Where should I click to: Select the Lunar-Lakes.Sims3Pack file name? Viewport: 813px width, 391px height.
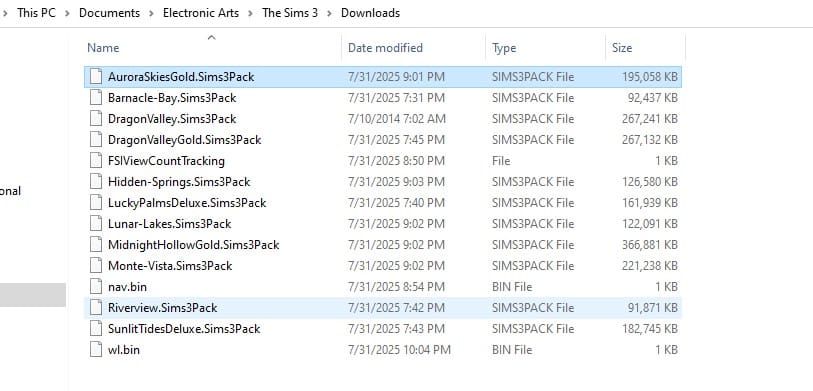coord(170,224)
